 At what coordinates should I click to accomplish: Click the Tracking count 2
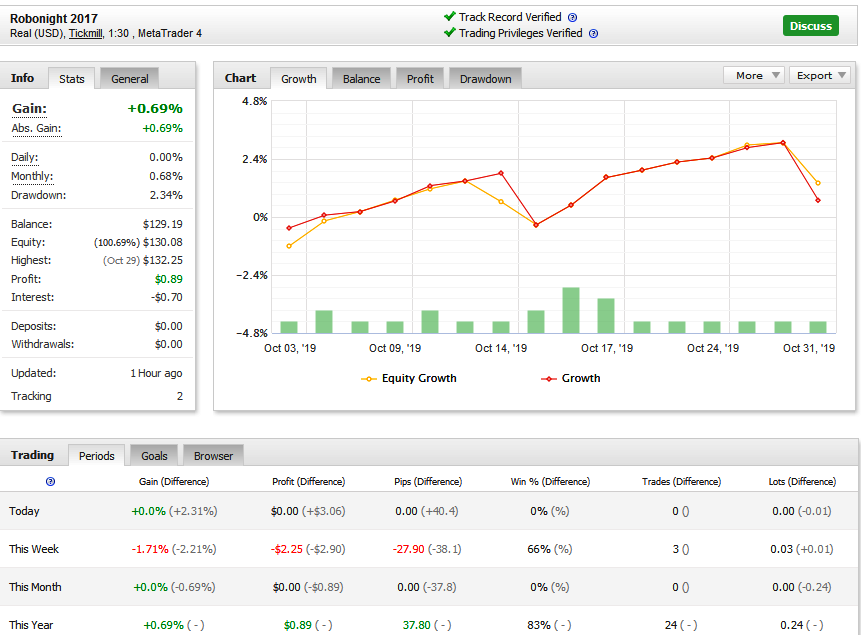tap(180, 396)
